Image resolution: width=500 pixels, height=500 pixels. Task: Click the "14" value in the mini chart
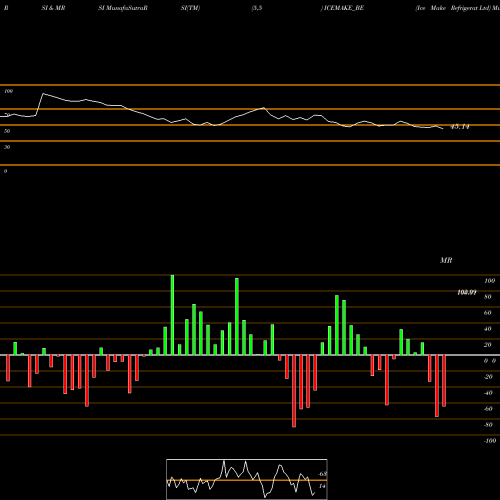coord(322,486)
